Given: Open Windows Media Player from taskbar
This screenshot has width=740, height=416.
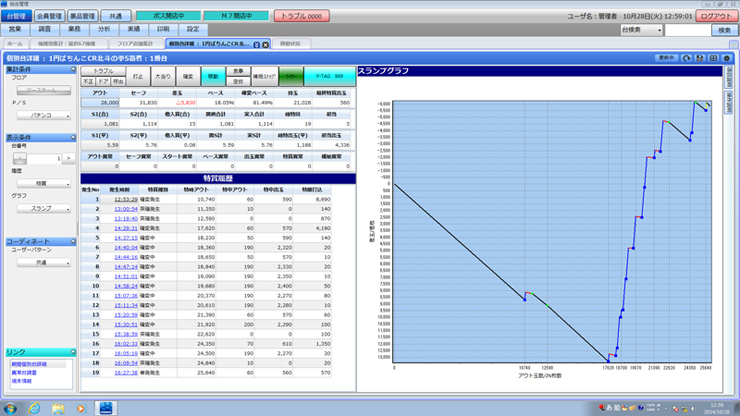Looking at the screenshot, I should click(81, 408).
